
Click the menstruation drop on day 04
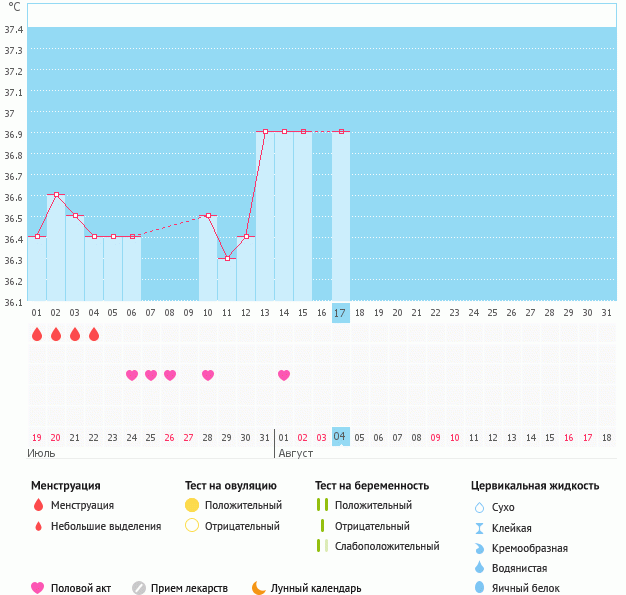tap(94, 334)
